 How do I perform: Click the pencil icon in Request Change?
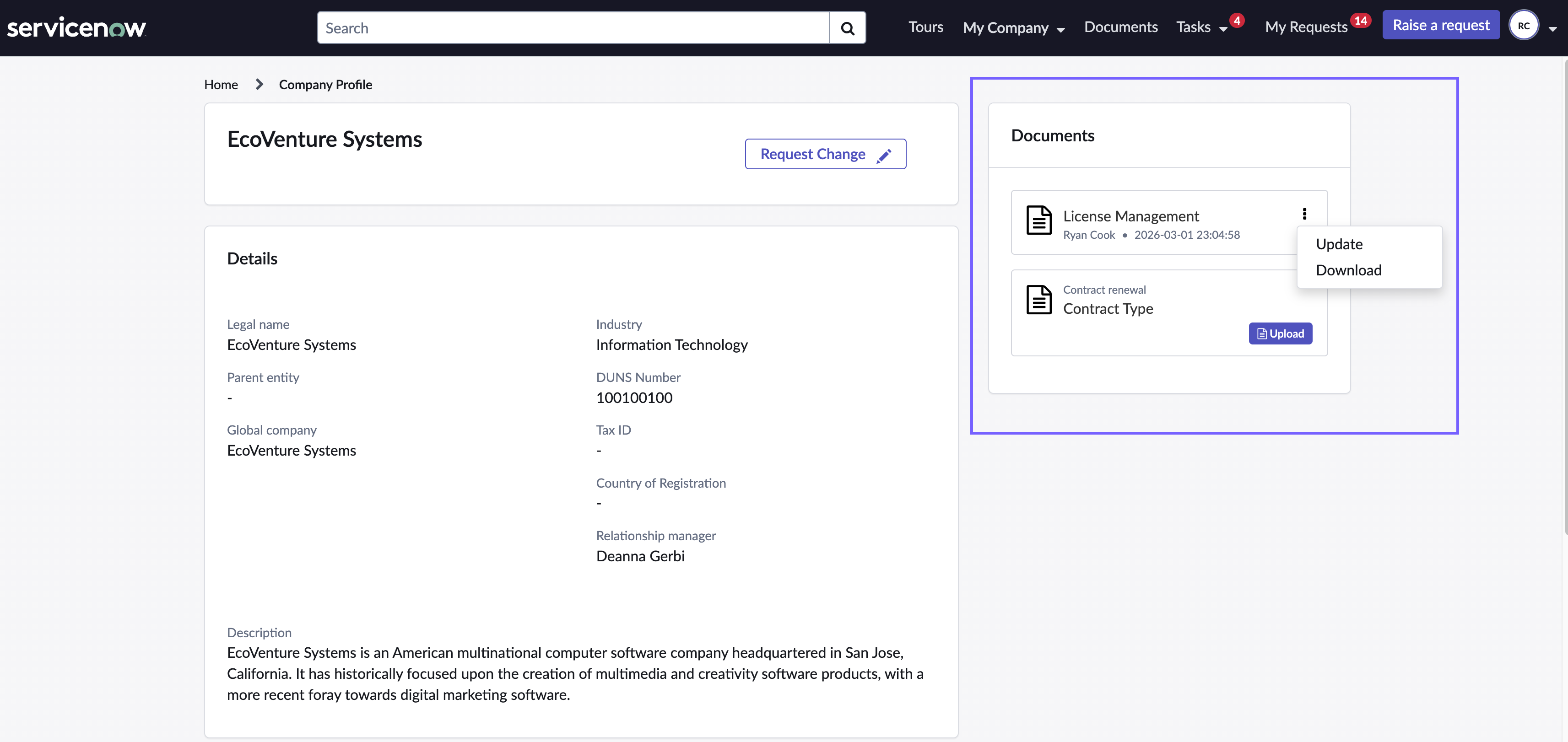tap(884, 156)
